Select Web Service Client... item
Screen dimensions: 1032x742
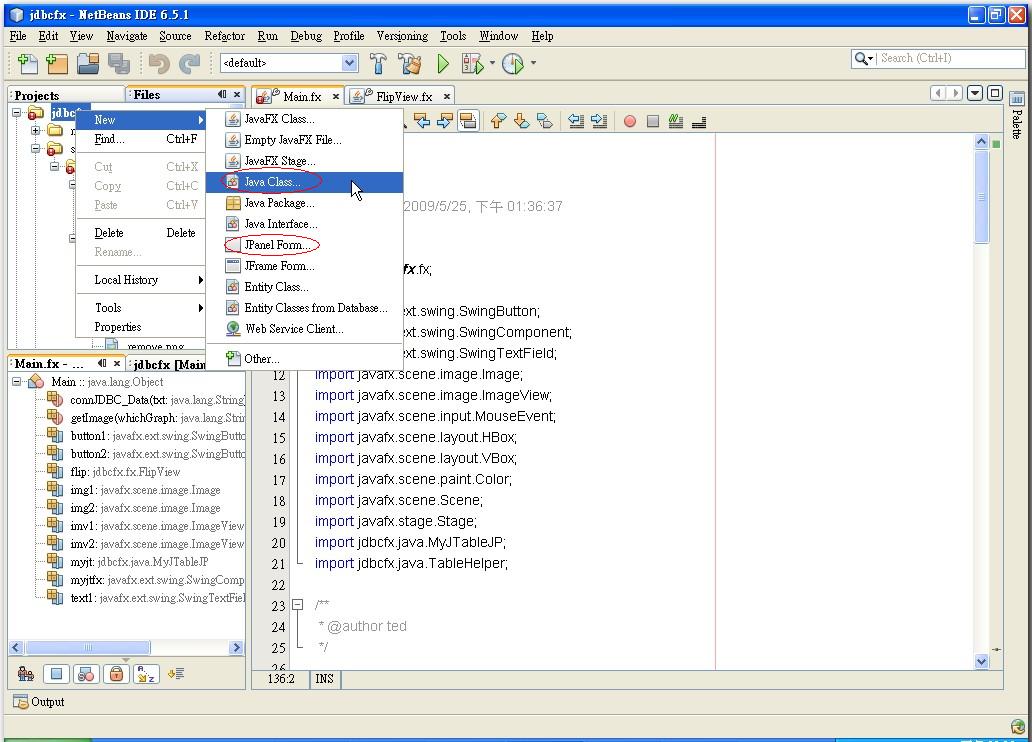pyautogui.click(x=304, y=329)
